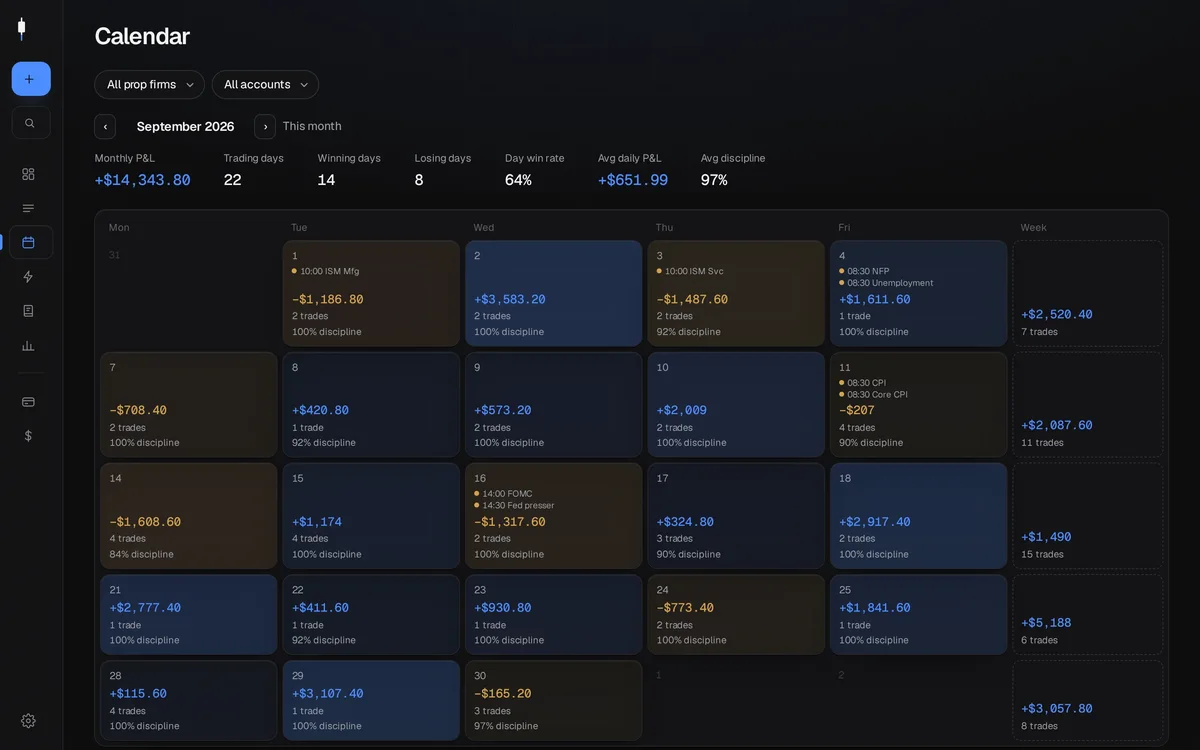Click the Day win rate 64% value
Viewport: 1200px width, 750px height.
[x=518, y=180]
